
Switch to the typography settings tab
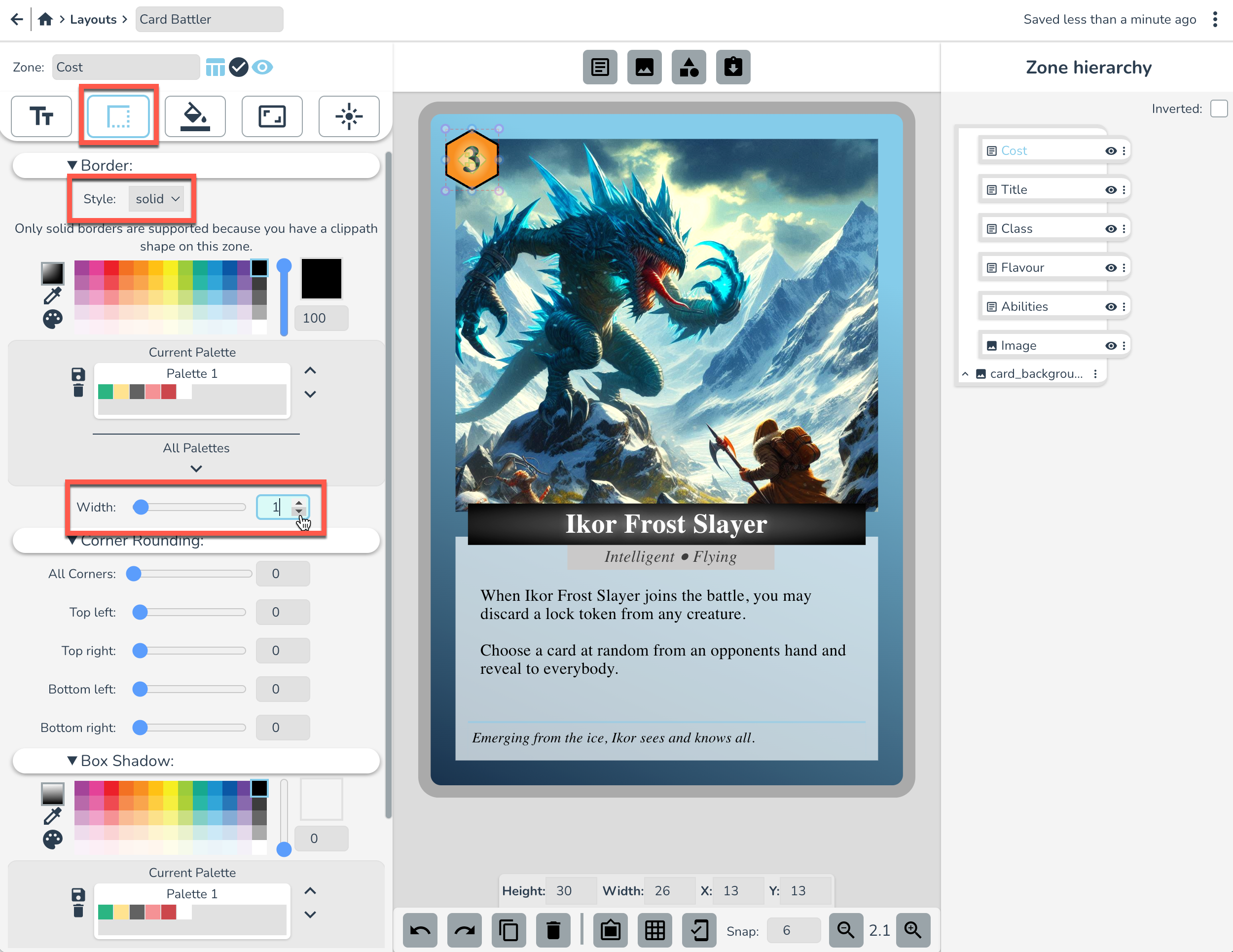coord(40,116)
